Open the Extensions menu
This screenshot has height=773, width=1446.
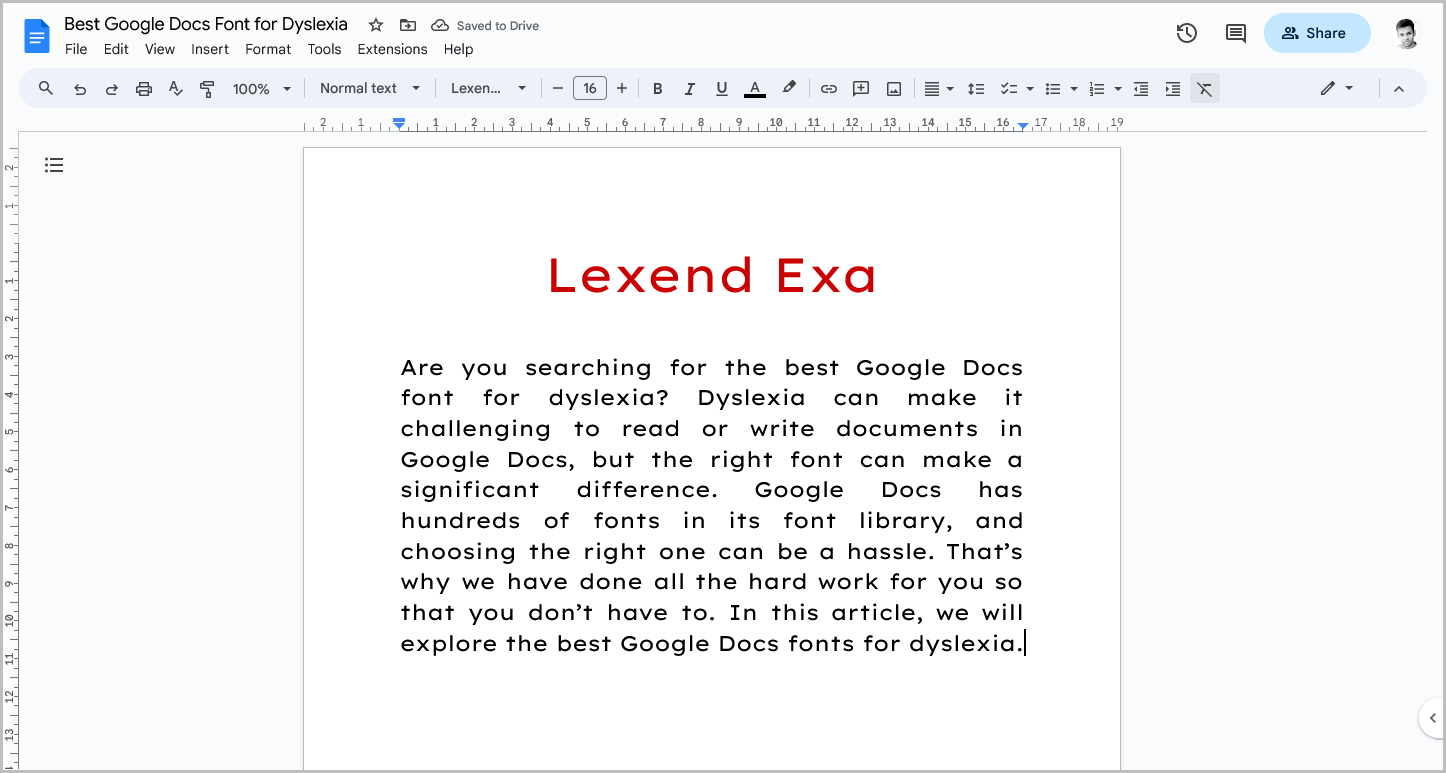click(392, 49)
